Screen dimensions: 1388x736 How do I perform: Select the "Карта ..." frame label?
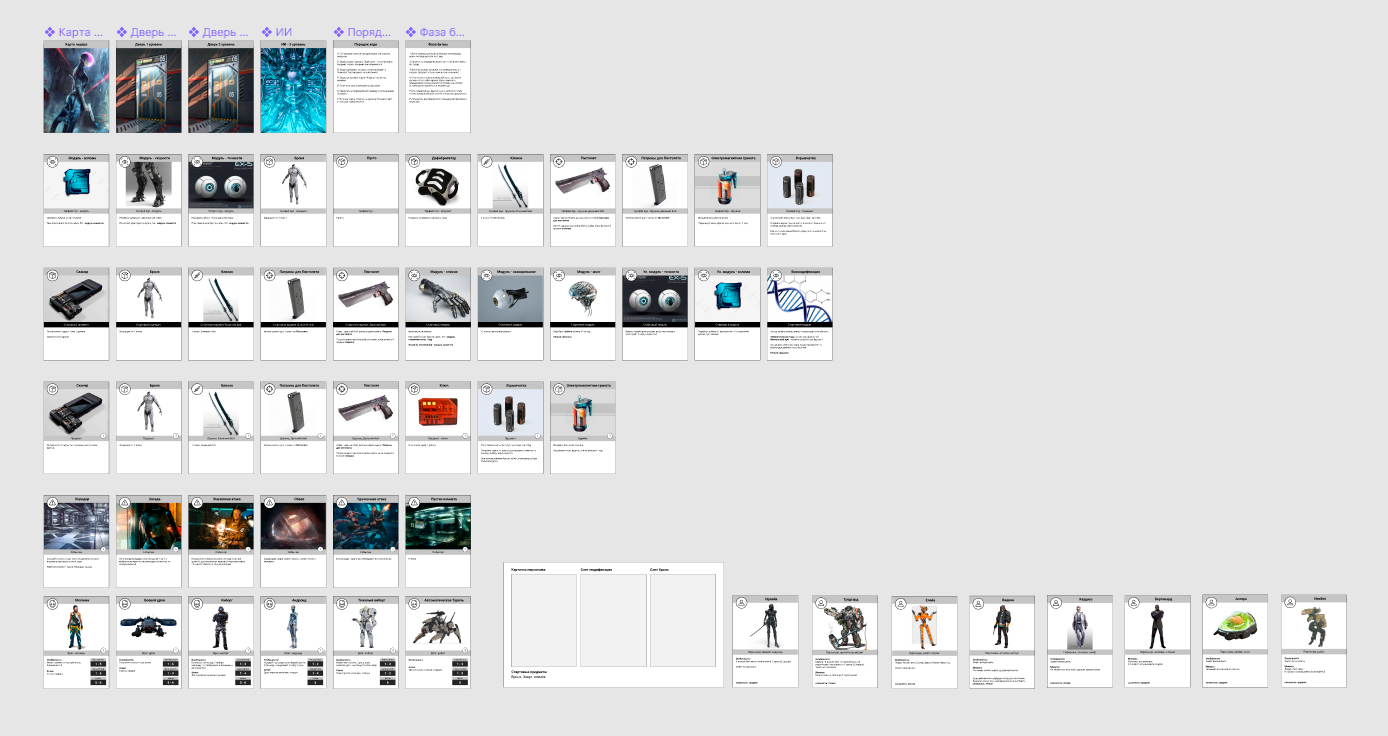pos(75,32)
